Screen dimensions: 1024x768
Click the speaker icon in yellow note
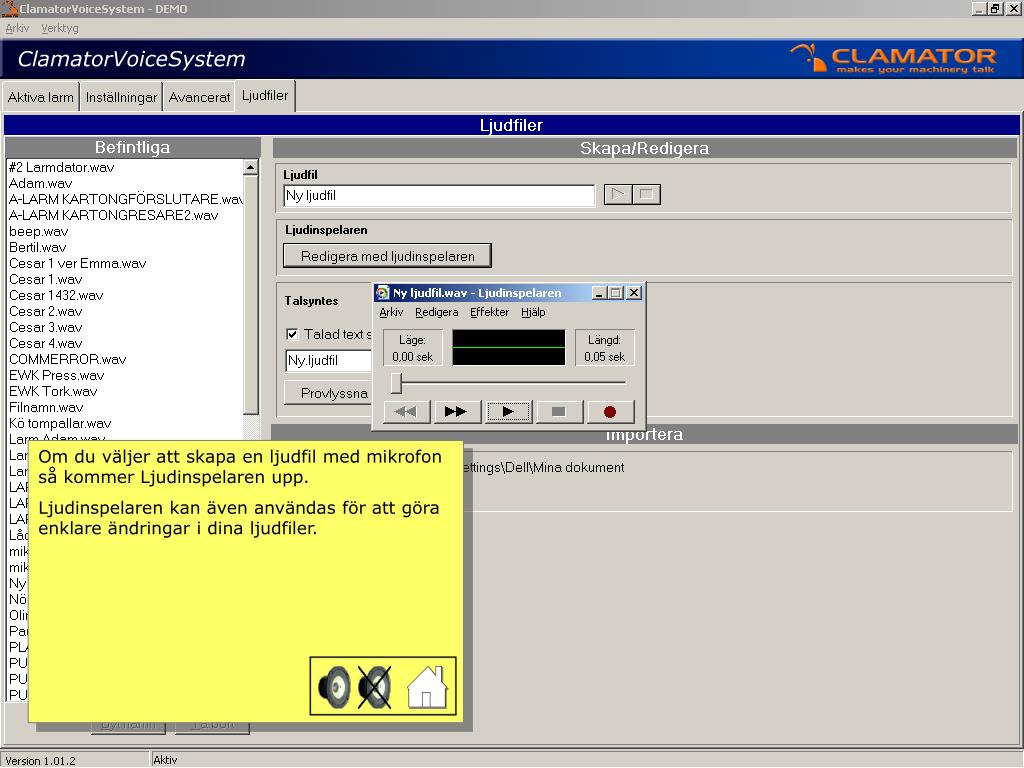[335, 687]
